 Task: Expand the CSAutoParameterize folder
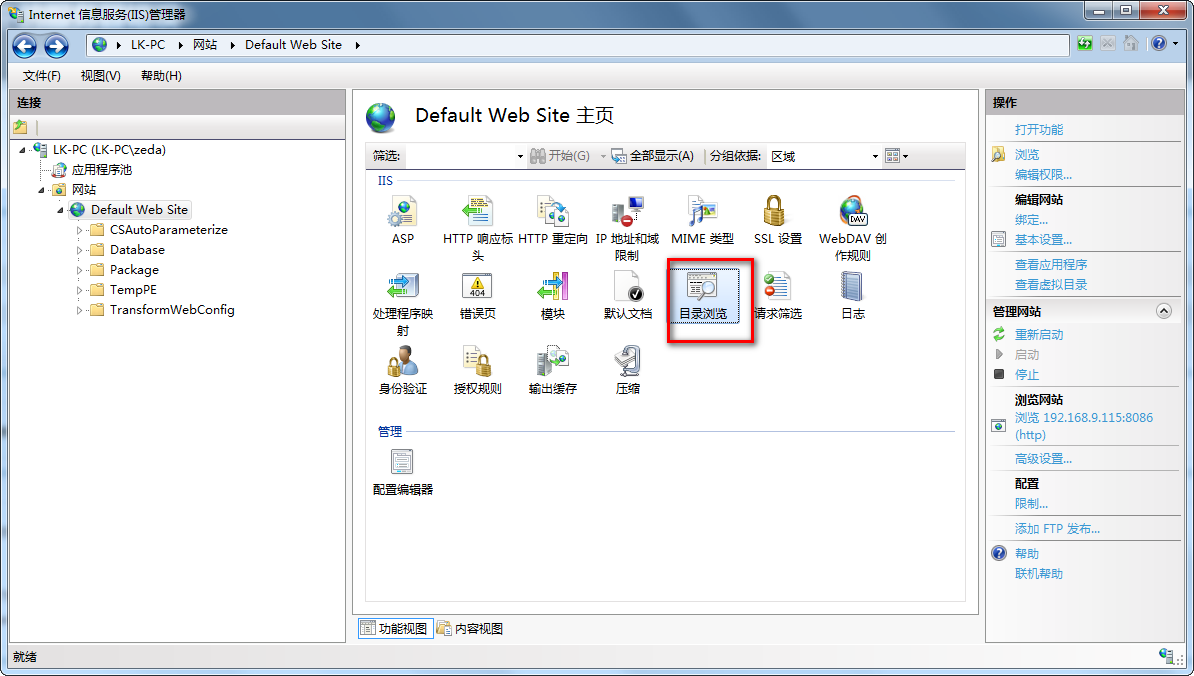point(79,230)
